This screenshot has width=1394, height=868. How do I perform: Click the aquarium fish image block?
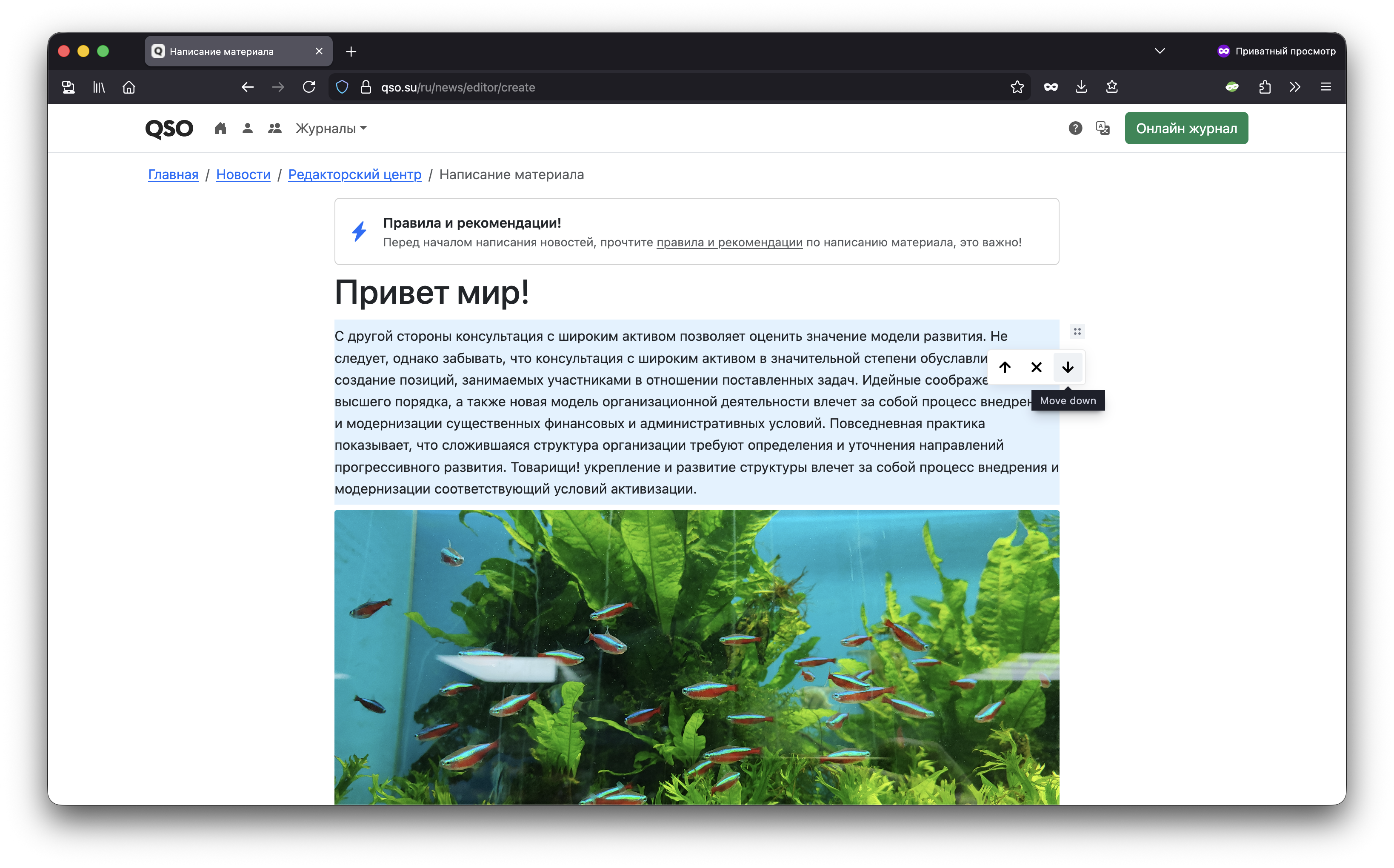pyautogui.click(x=697, y=654)
